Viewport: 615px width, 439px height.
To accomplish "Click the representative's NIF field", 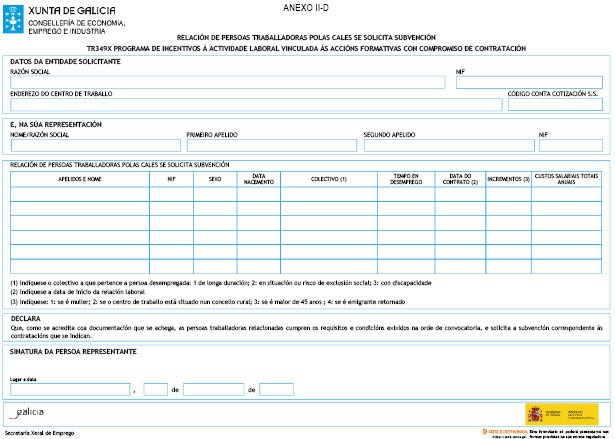I will tap(570, 146).
